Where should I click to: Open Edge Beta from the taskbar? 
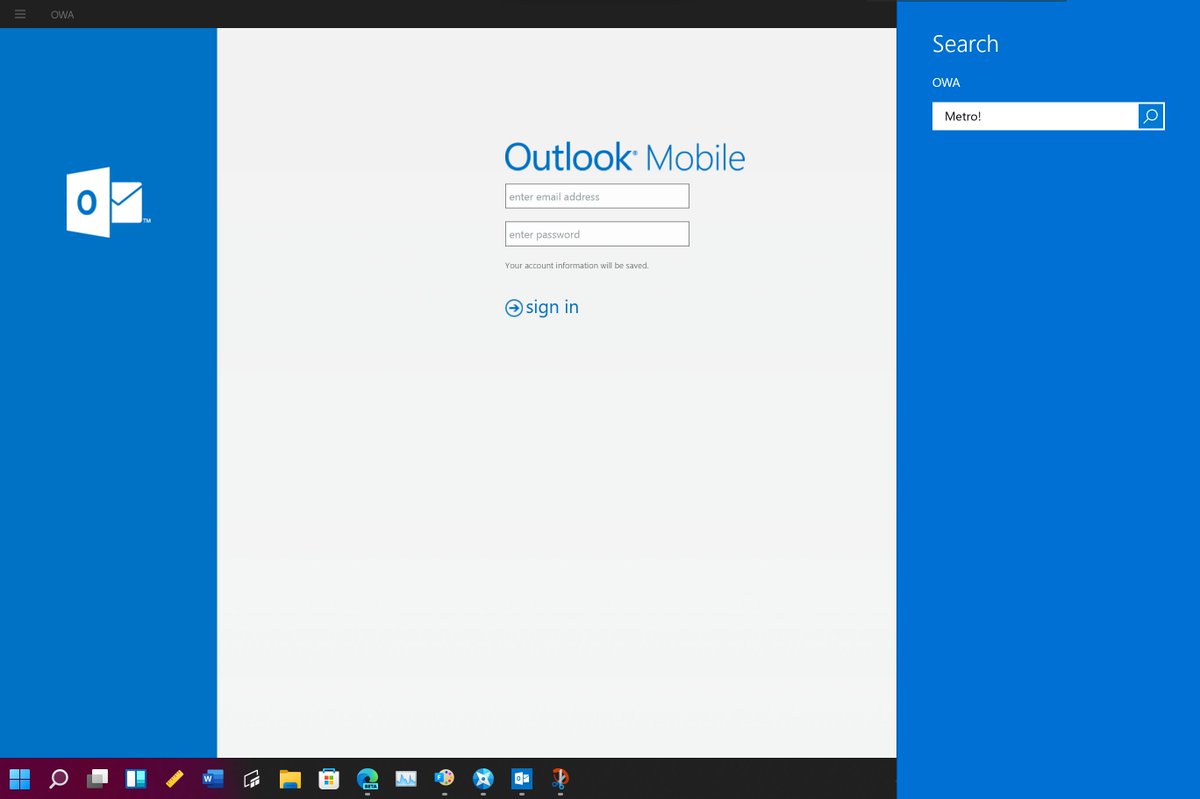point(367,778)
